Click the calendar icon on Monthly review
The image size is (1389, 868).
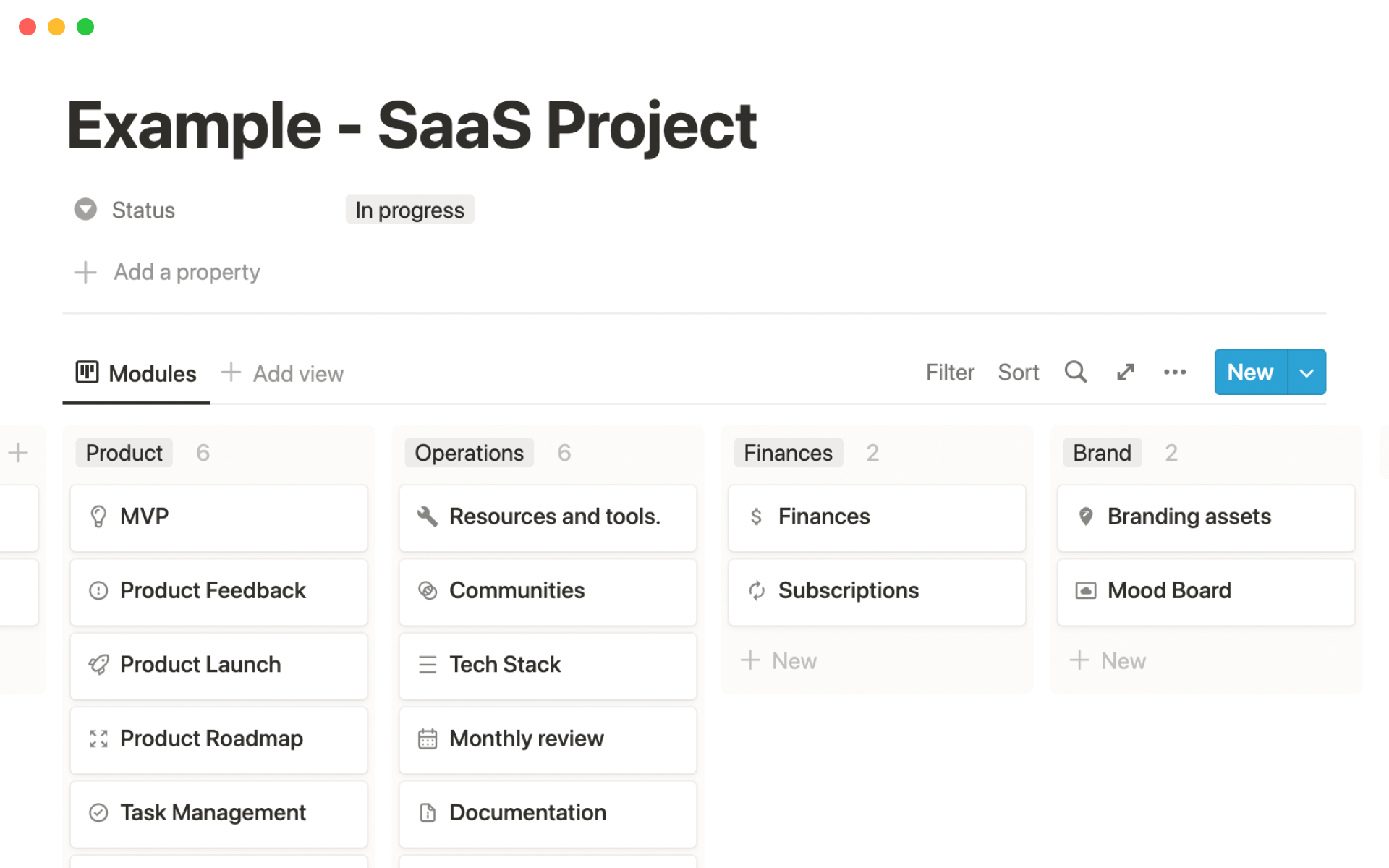pyautogui.click(x=428, y=739)
